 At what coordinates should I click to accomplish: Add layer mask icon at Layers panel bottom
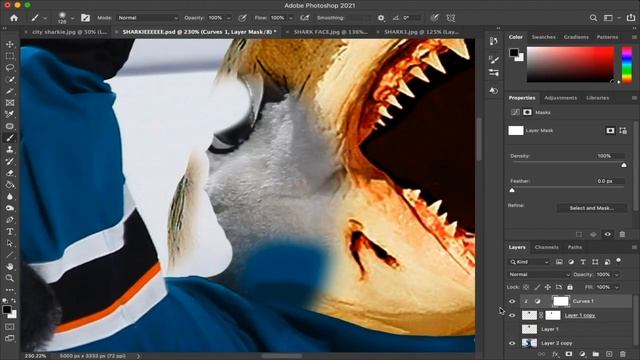pyautogui.click(x=569, y=354)
